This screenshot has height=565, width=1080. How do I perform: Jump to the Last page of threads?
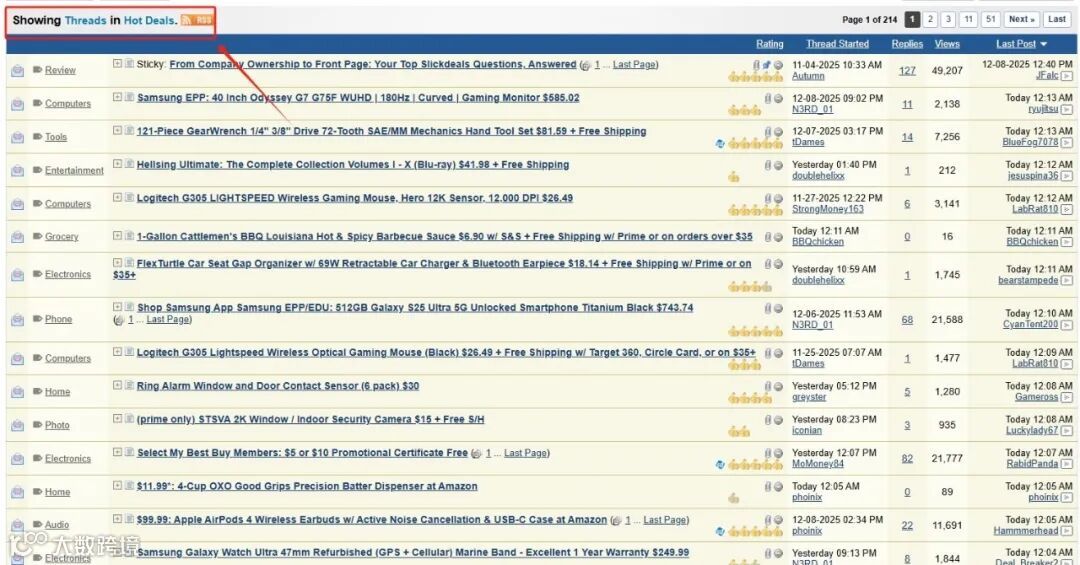click(x=1057, y=19)
